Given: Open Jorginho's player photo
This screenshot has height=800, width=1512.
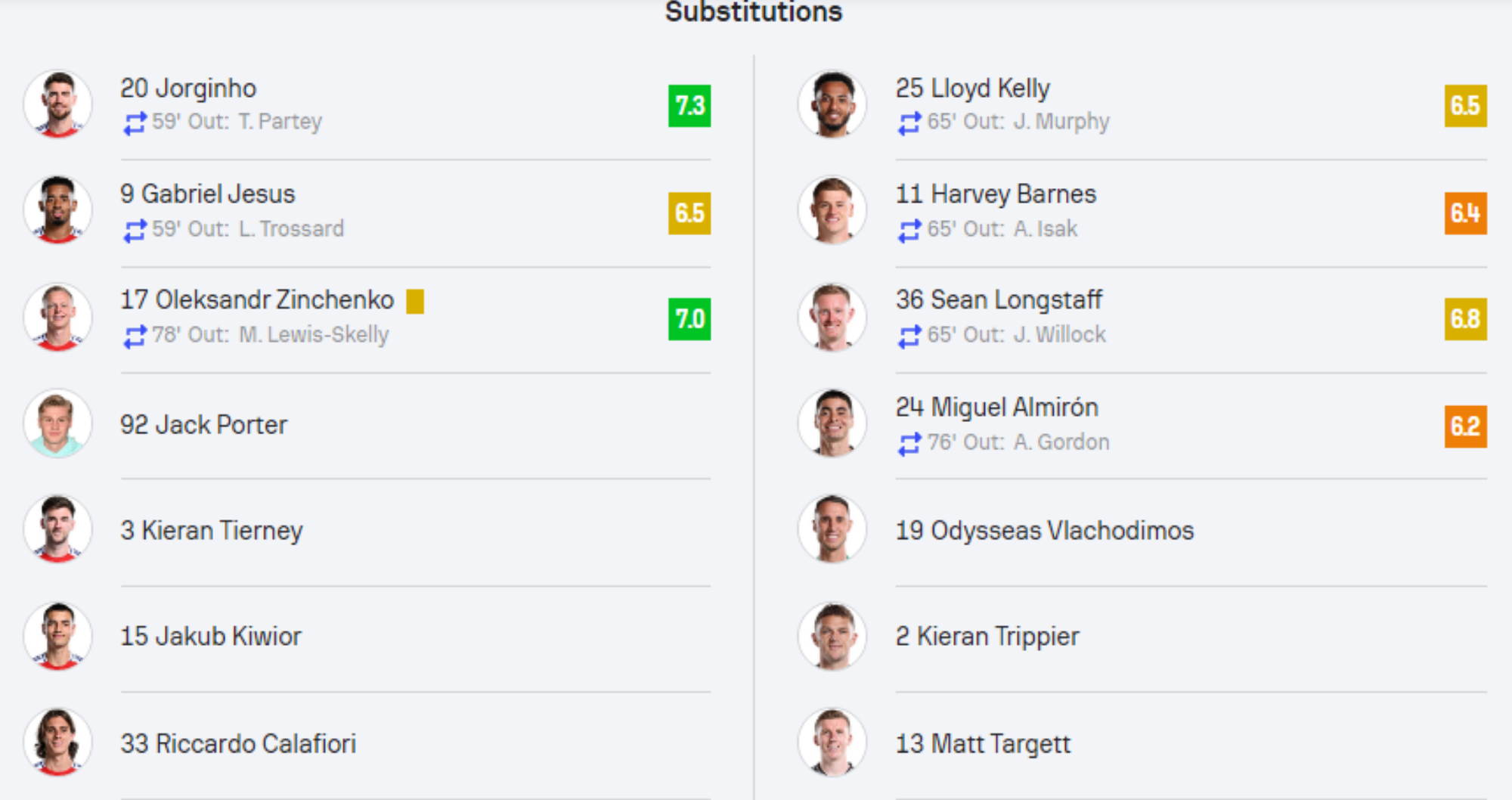Looking at the screenshot, I should click(58, 104).
